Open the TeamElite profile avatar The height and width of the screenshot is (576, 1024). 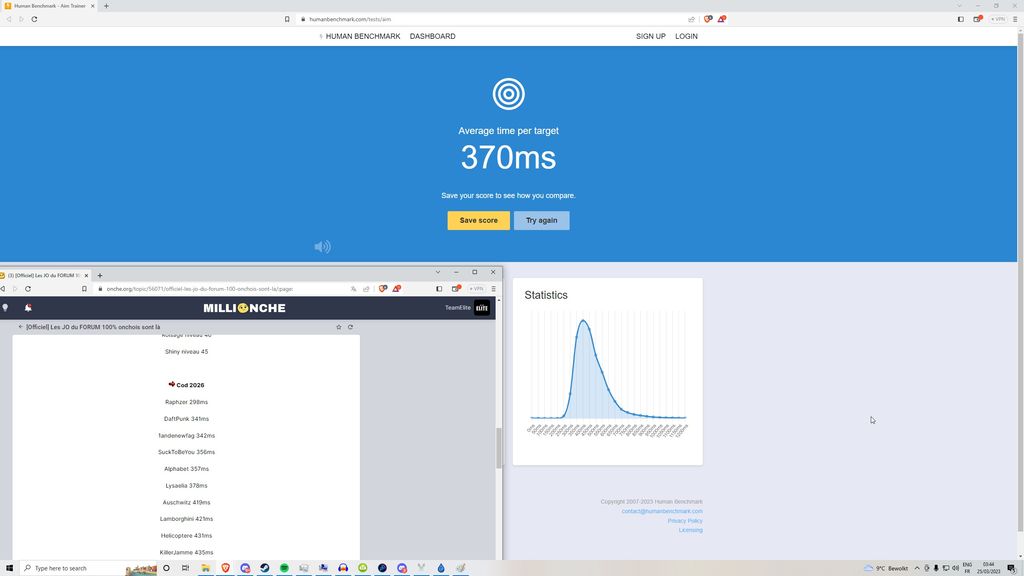coord(482,308)
